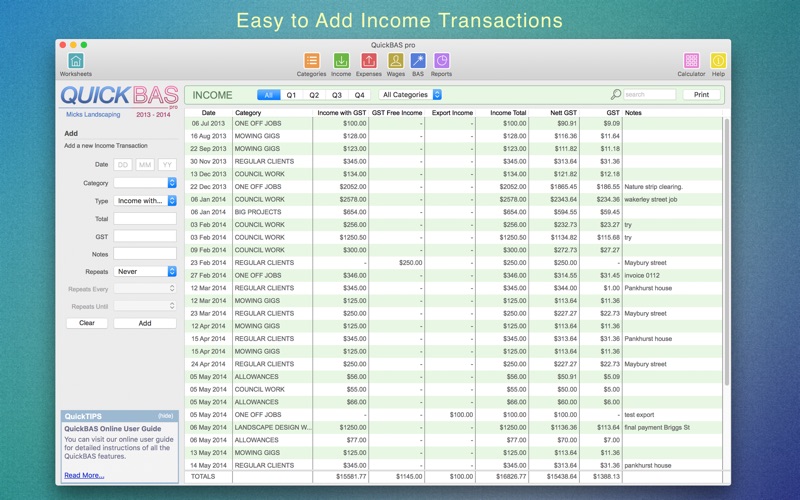Click the DD date field

click(x=122, y=165)
